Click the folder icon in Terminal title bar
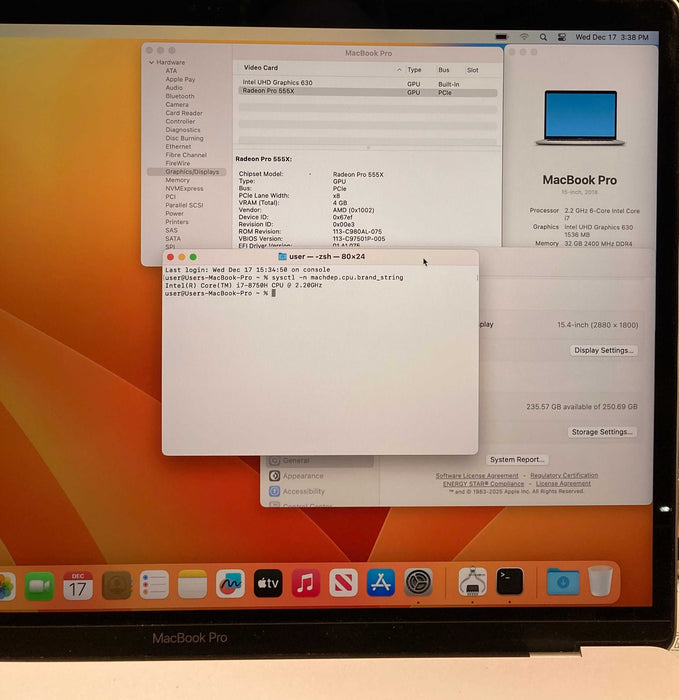 (x=282, y=256)
